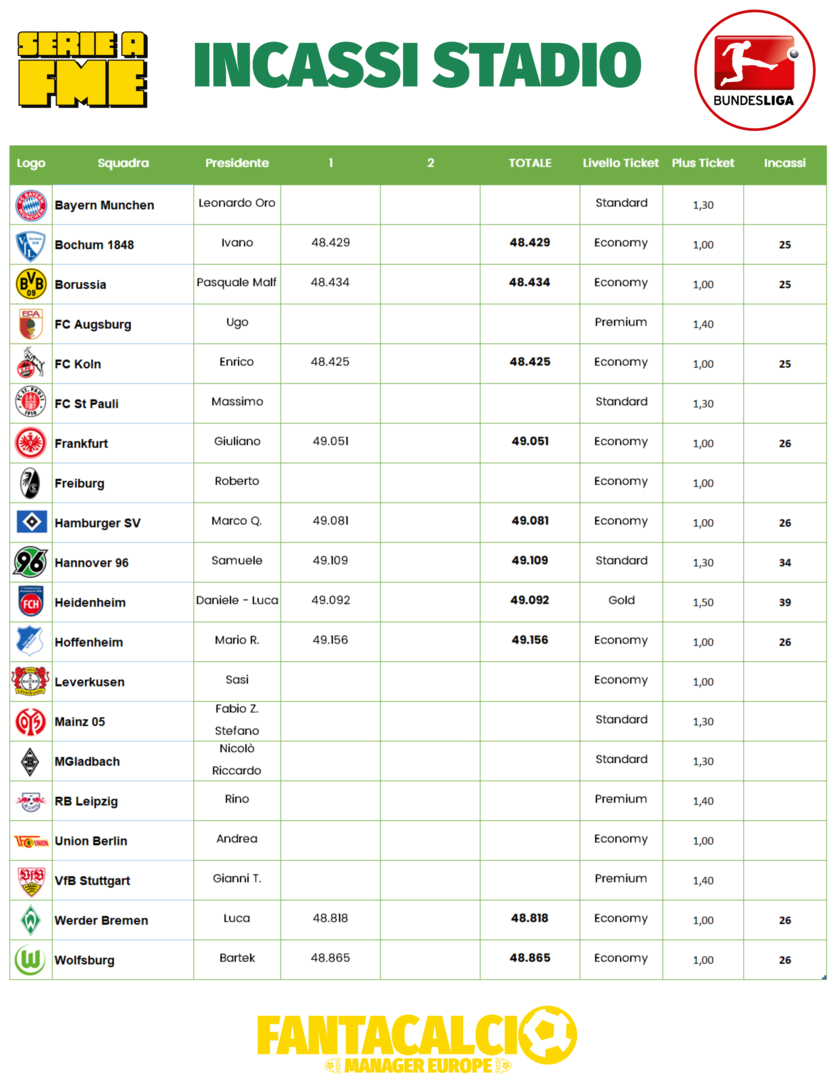Select the Leverkusen club logo
Screen dimensions: 835x1080
pos(31,681)
